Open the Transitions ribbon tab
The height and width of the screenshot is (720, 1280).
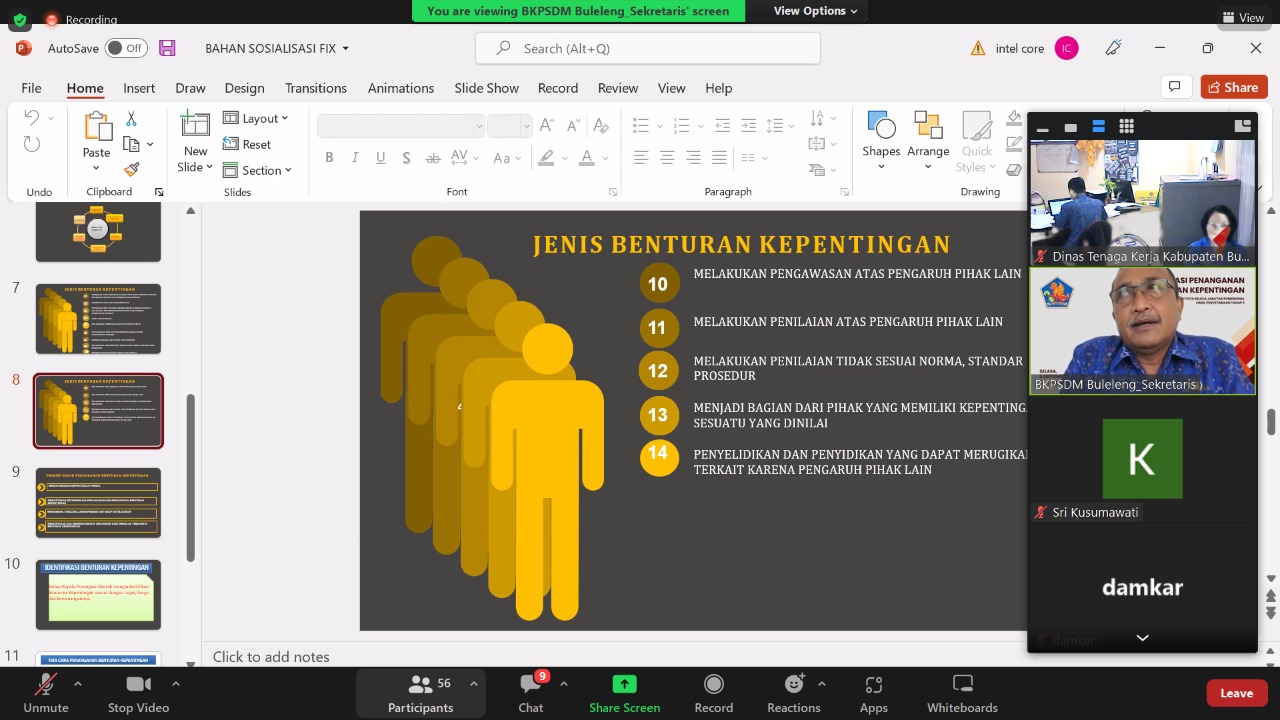315,88
